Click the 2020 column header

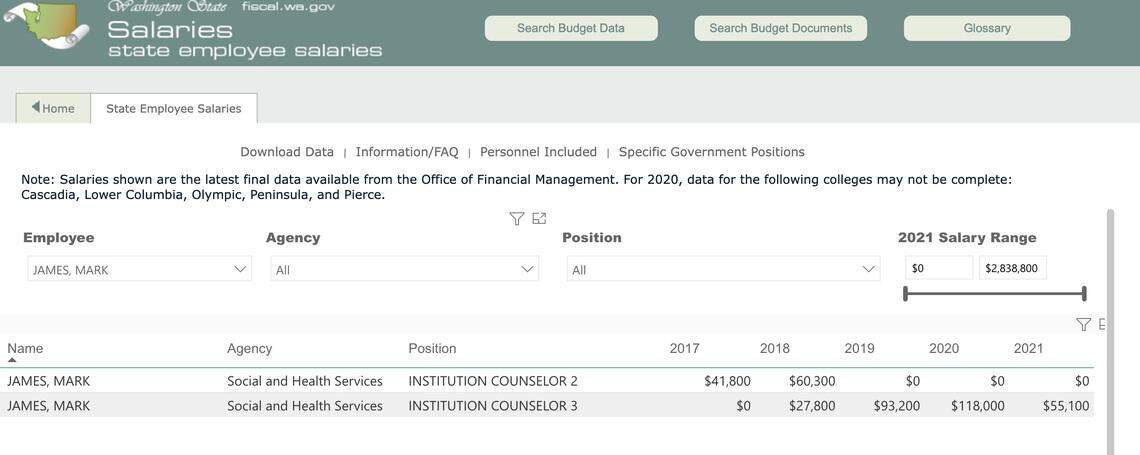point(944,348)
